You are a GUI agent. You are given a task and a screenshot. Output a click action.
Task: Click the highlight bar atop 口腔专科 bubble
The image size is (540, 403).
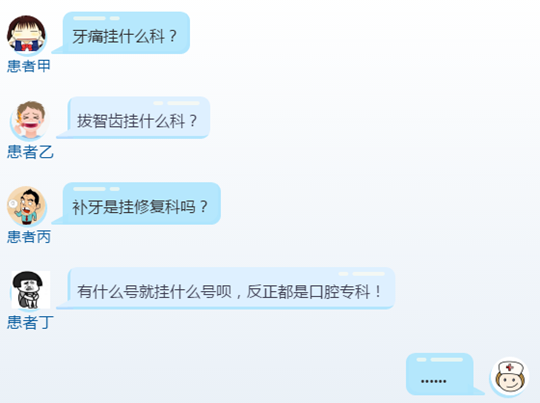(361, 274)
